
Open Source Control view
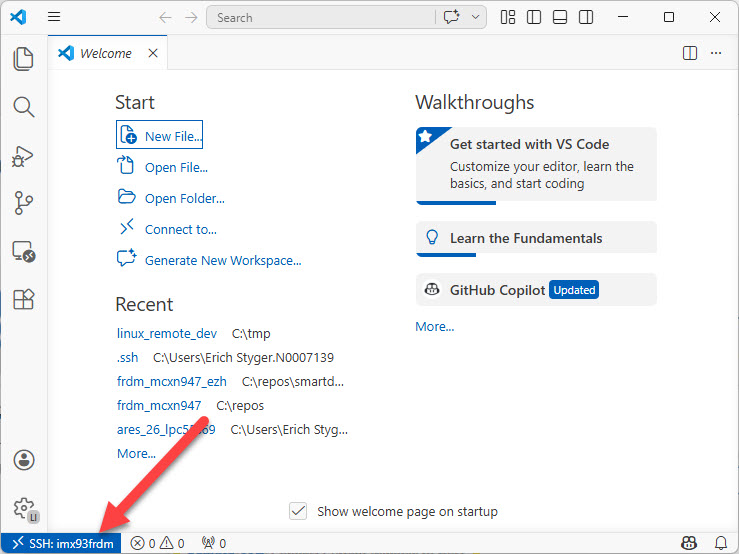pos(24,203)
